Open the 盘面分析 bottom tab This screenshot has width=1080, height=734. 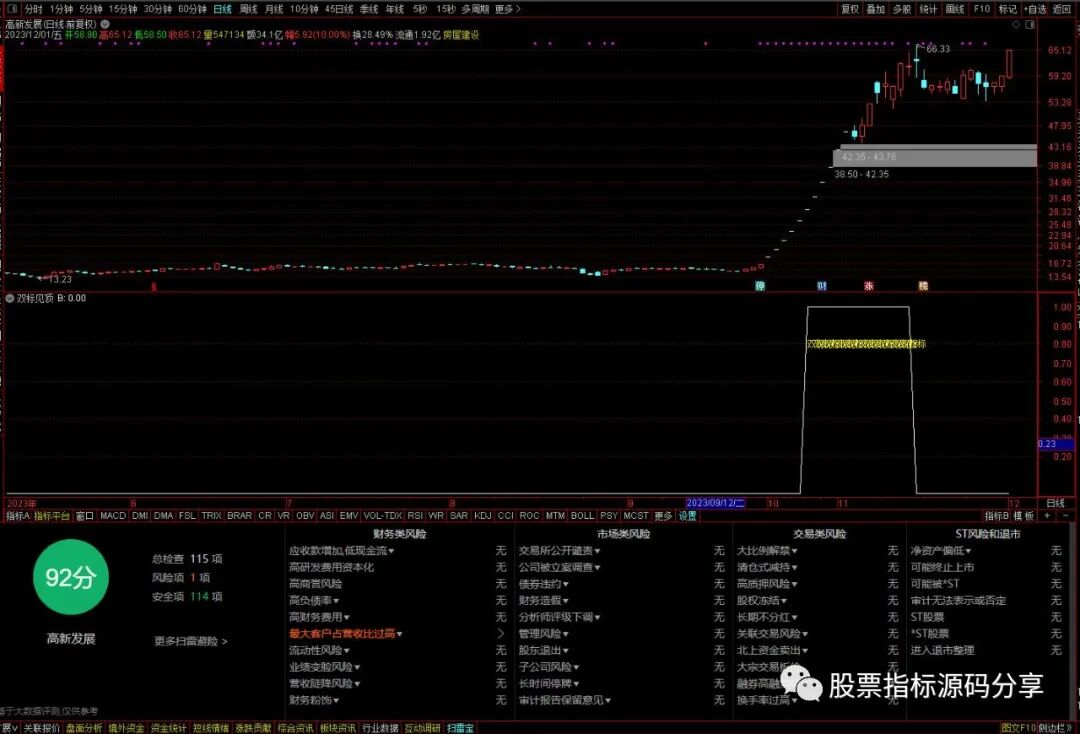tap(84, 728)
